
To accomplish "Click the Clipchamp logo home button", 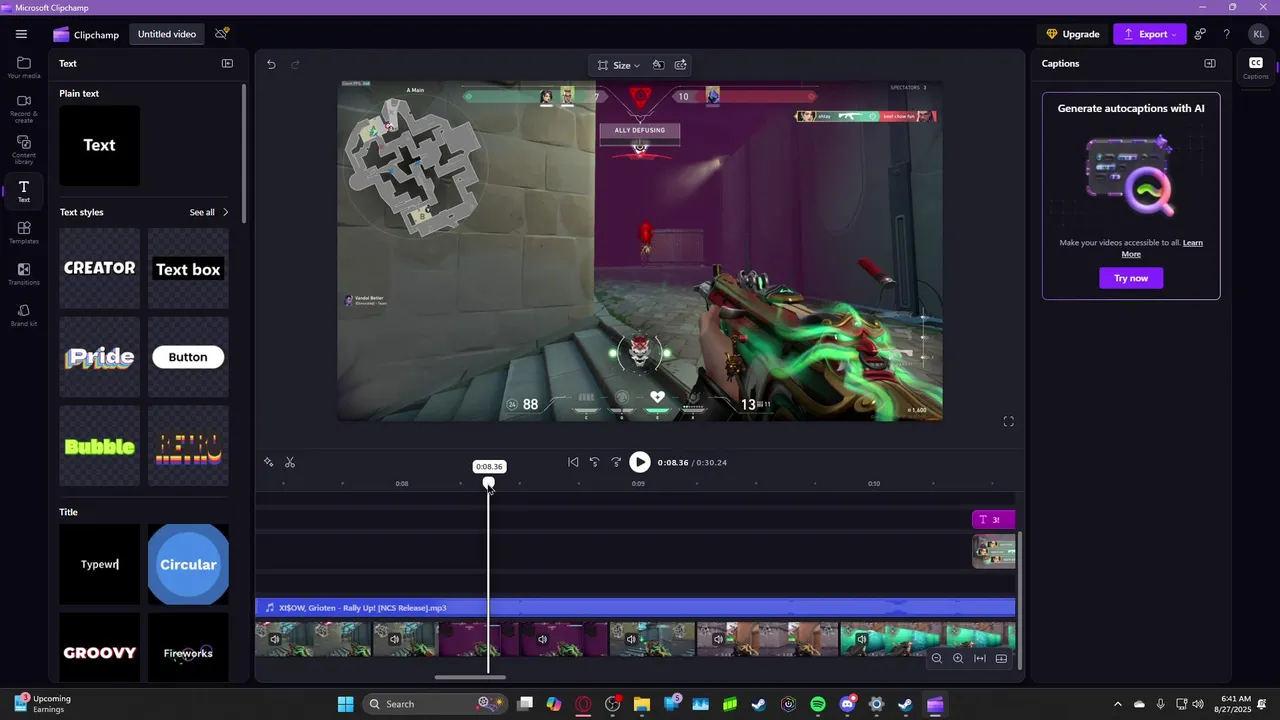I will point(86,34).
